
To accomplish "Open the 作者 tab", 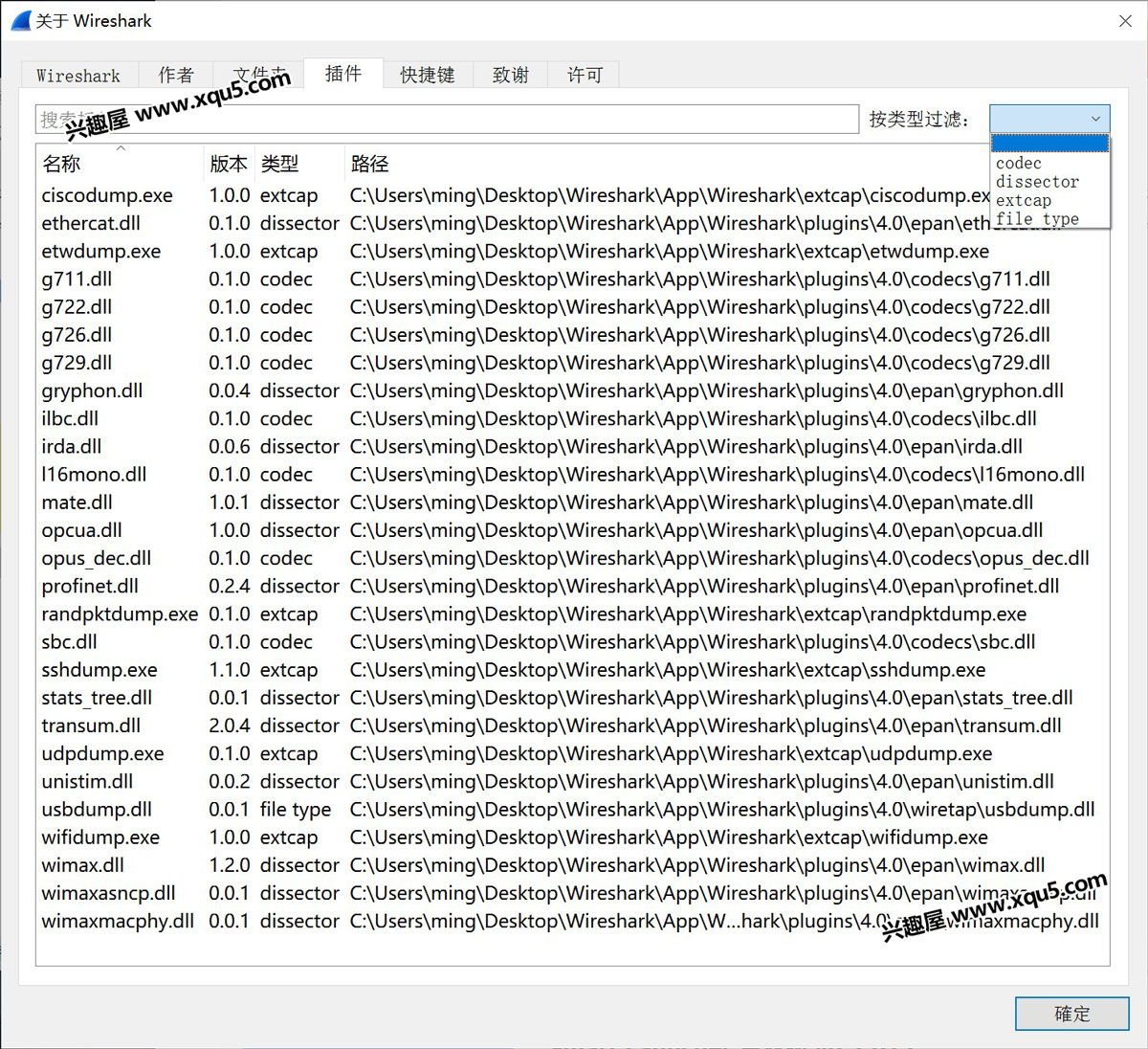I will pyautogui.click(x=176, y=75).
